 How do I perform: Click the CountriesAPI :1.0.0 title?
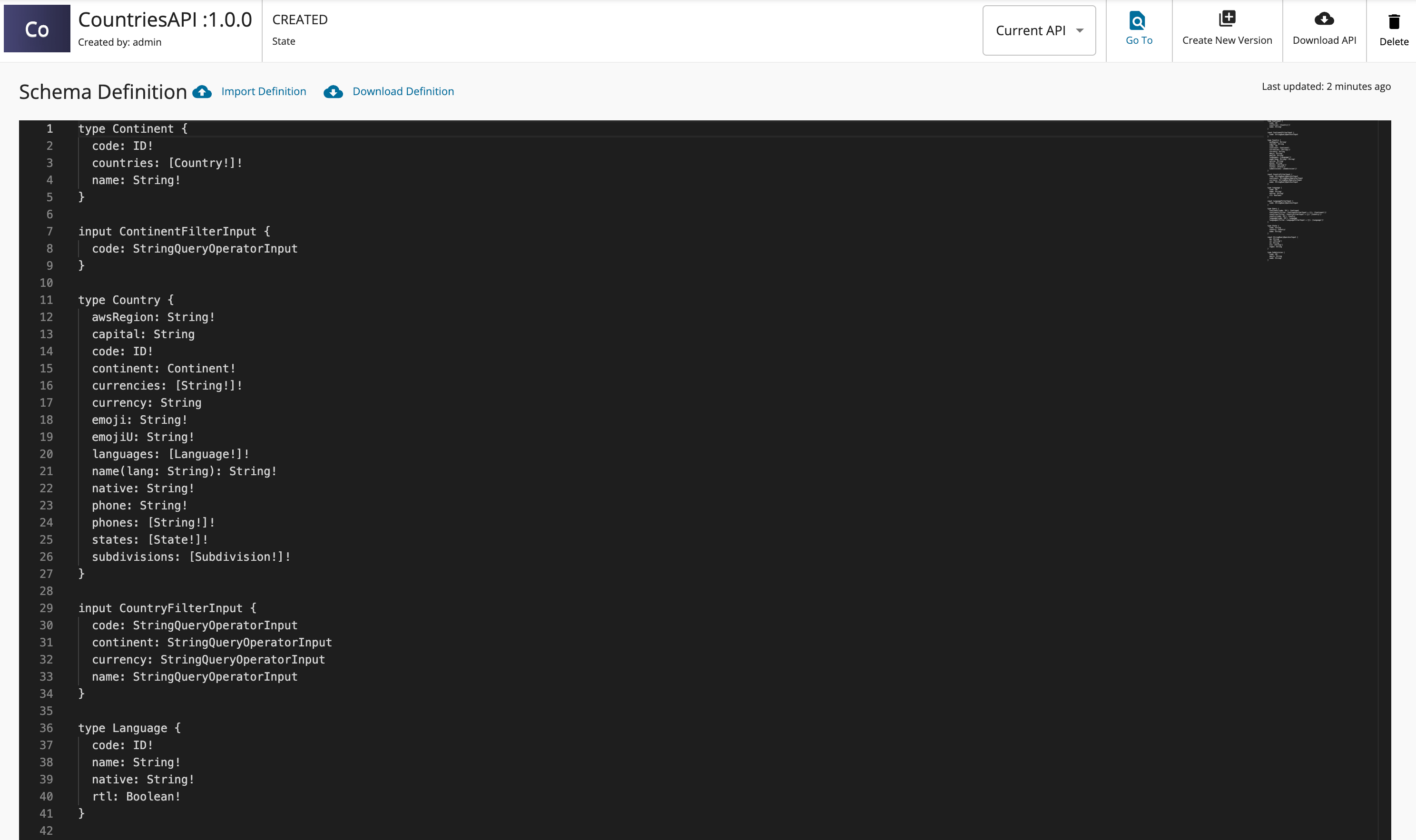point(165,20)
